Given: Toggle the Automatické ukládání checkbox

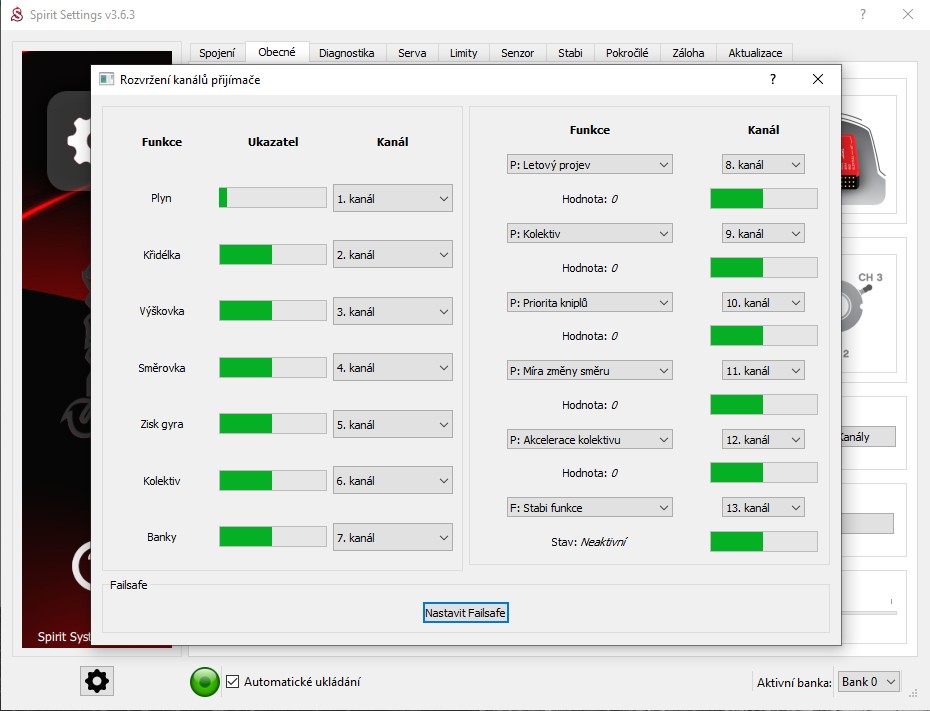Looking at the screenshot, I should point(233,682).
